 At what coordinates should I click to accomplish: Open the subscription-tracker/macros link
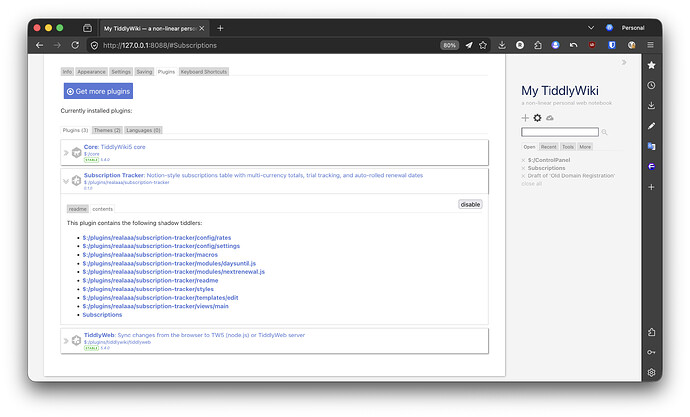(x=150, y=255)
